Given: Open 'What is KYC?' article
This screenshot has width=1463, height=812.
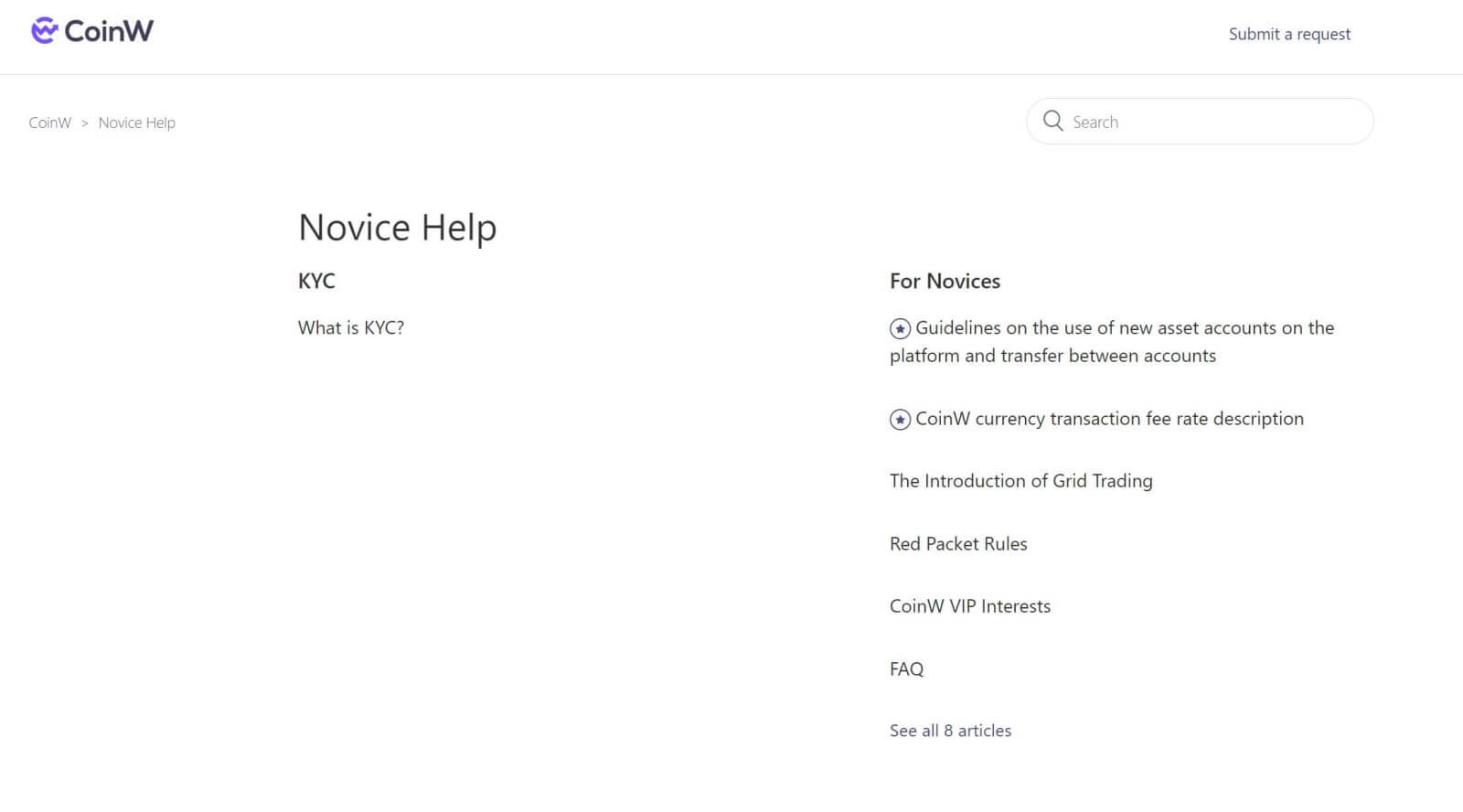Looking at the screenshot, I should click(351, 327).
